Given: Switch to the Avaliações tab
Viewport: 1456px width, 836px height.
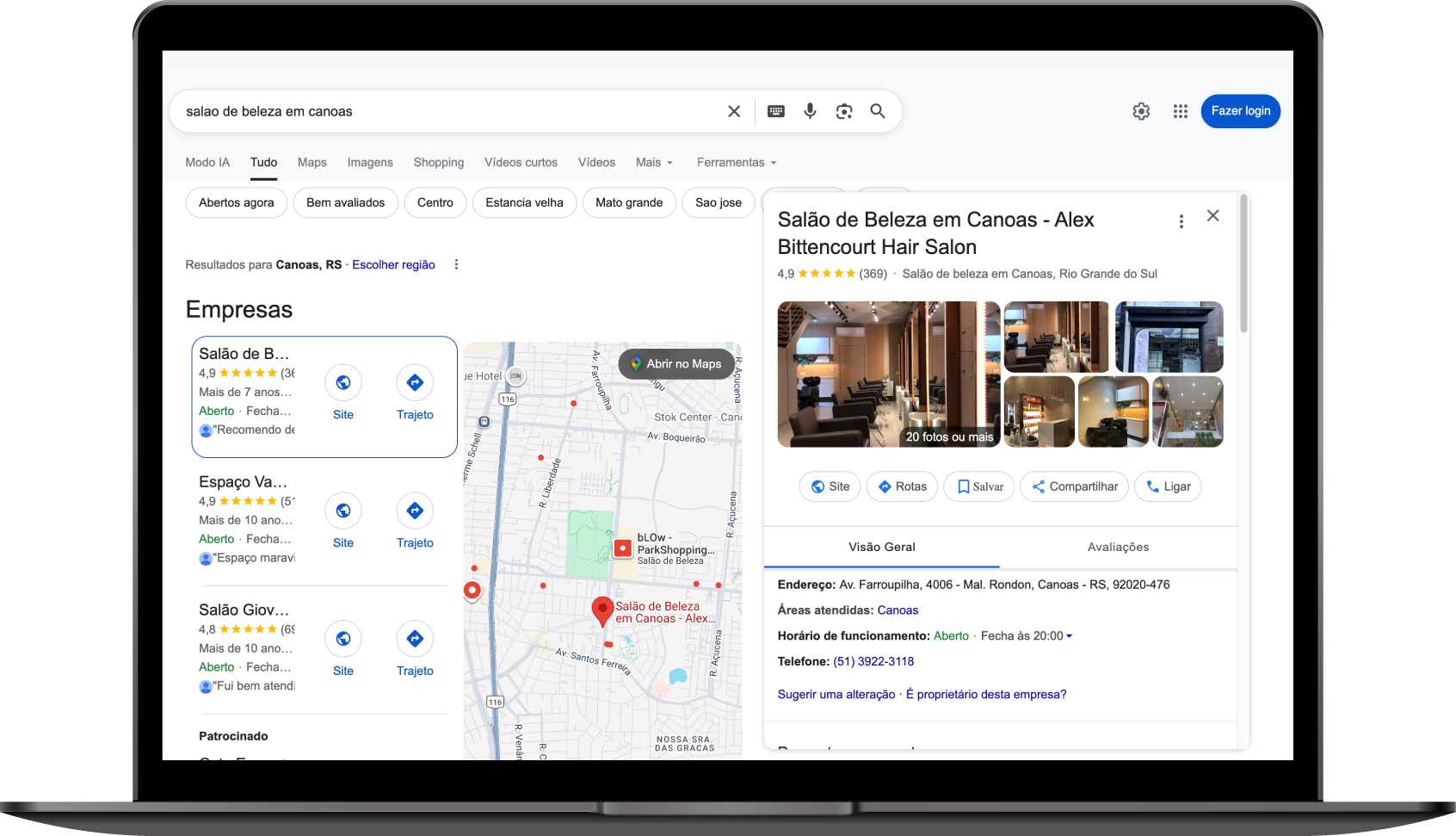Looking at the screenshot, I should pyautogui.click(x=1118, y=547).
